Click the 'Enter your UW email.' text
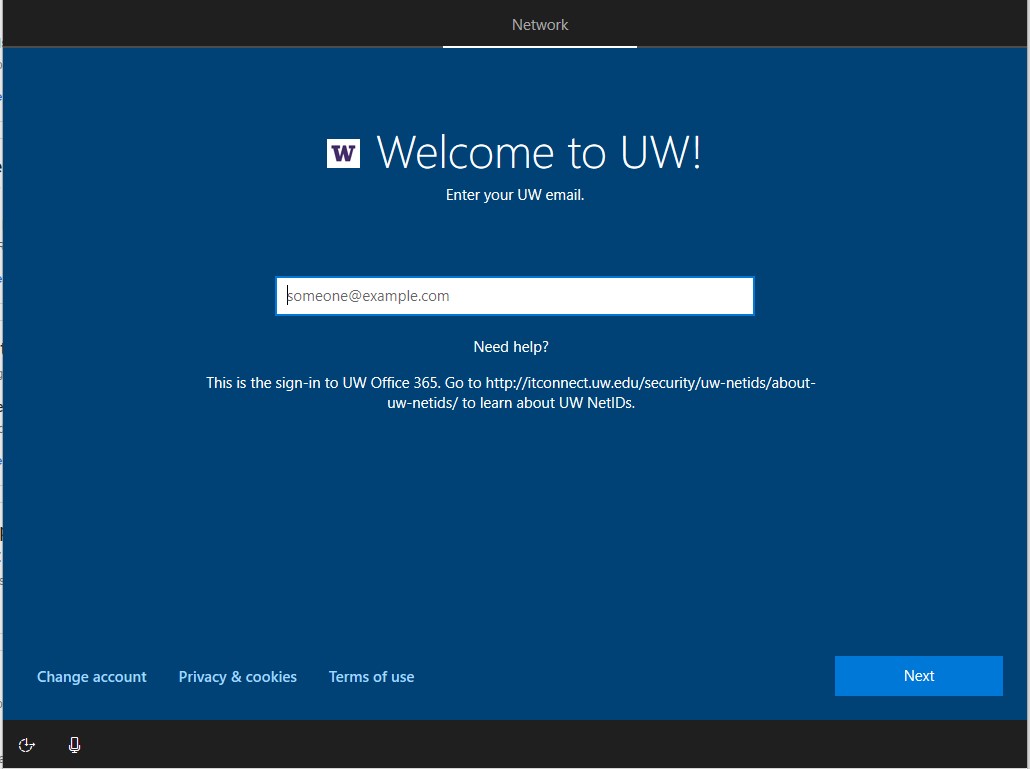1030x769 pixels. pos(515,195)
